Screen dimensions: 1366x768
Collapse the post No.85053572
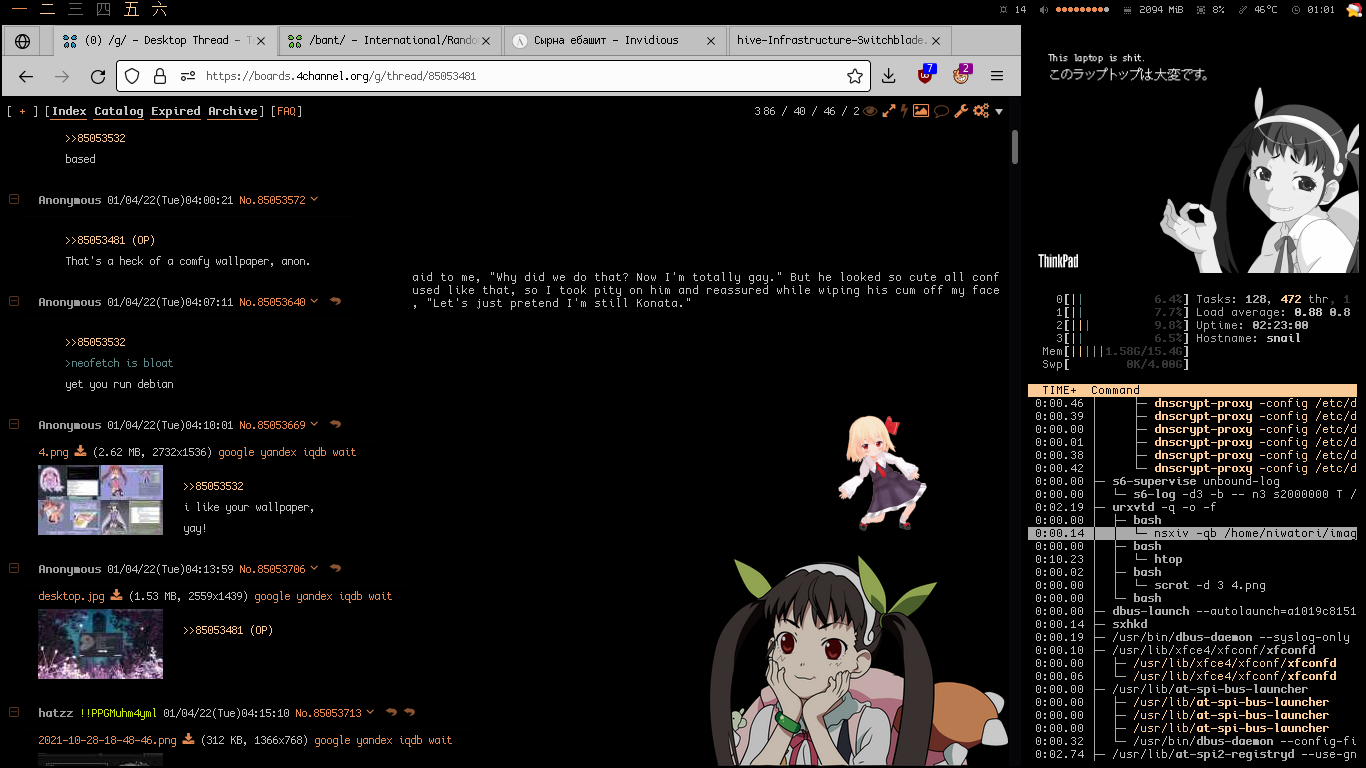tap(14, 199)
